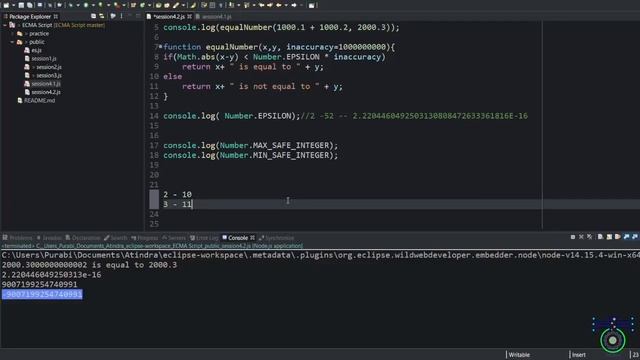Click the Save All toolbar icon
Viewport: 640px width, 360px height.
pos(30,5)
